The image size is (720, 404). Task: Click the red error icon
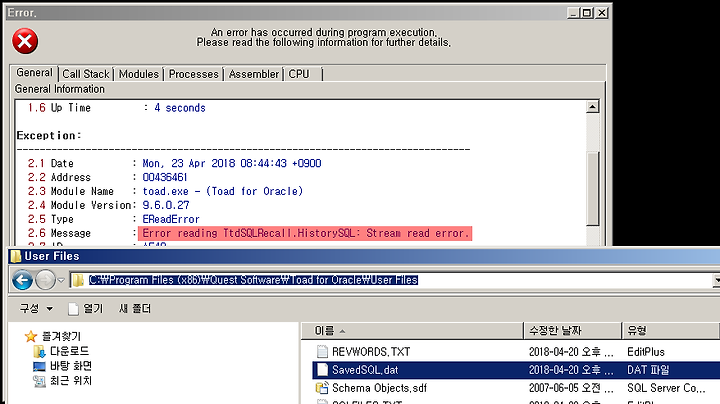point(25,41)
